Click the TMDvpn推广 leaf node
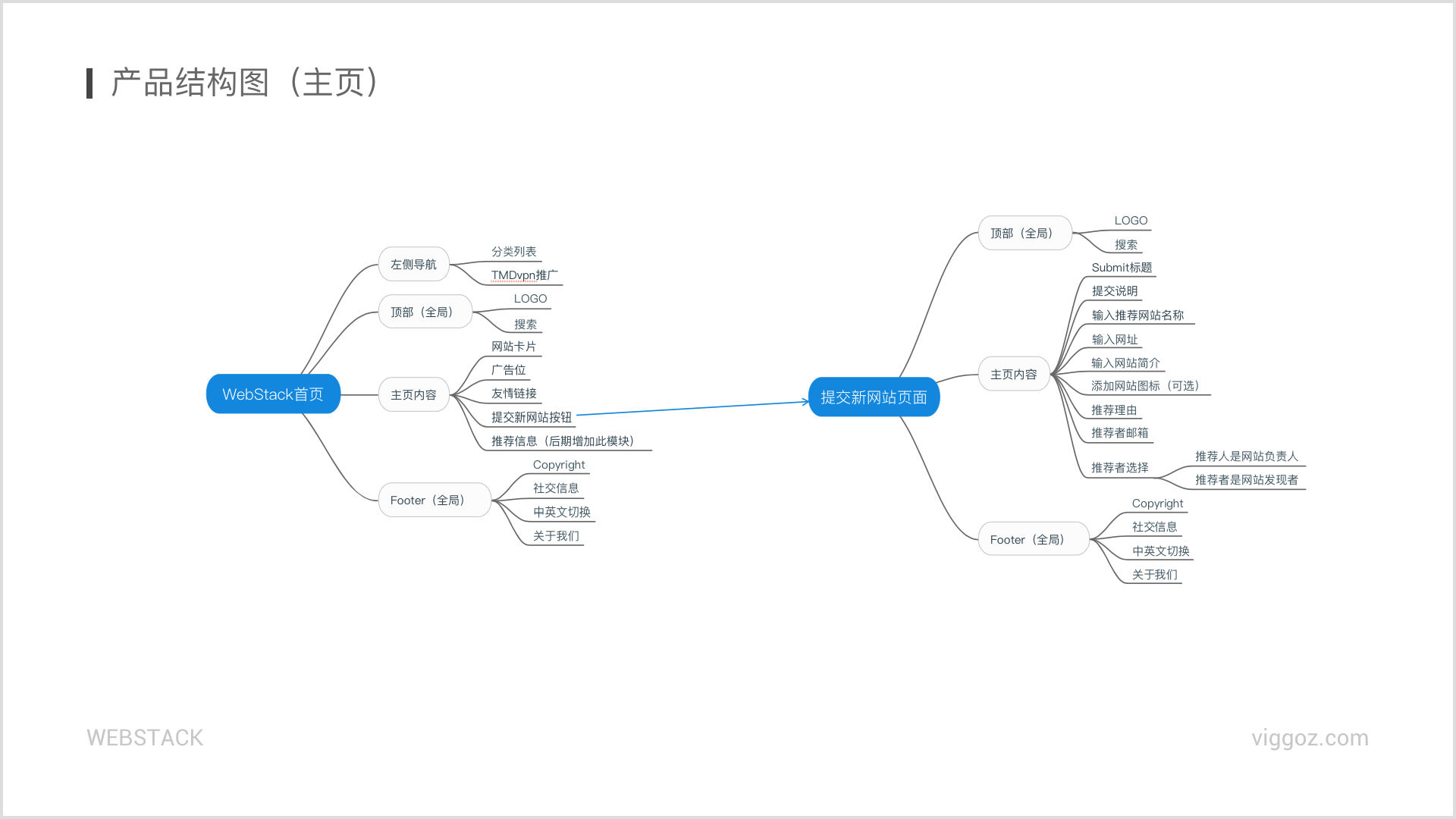The image size is (1456, 819). click(x=524, y=275)
